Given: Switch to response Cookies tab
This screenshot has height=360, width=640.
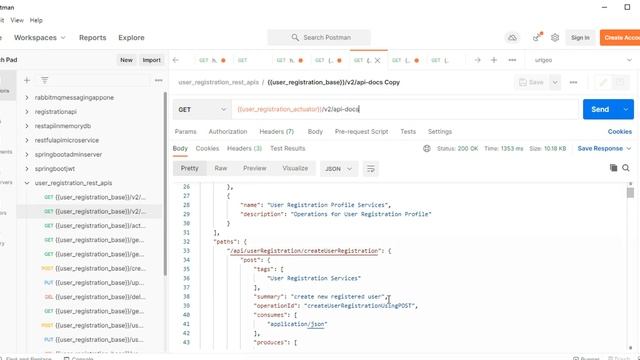Looking at the screenshot, I should tap(207, 149).
